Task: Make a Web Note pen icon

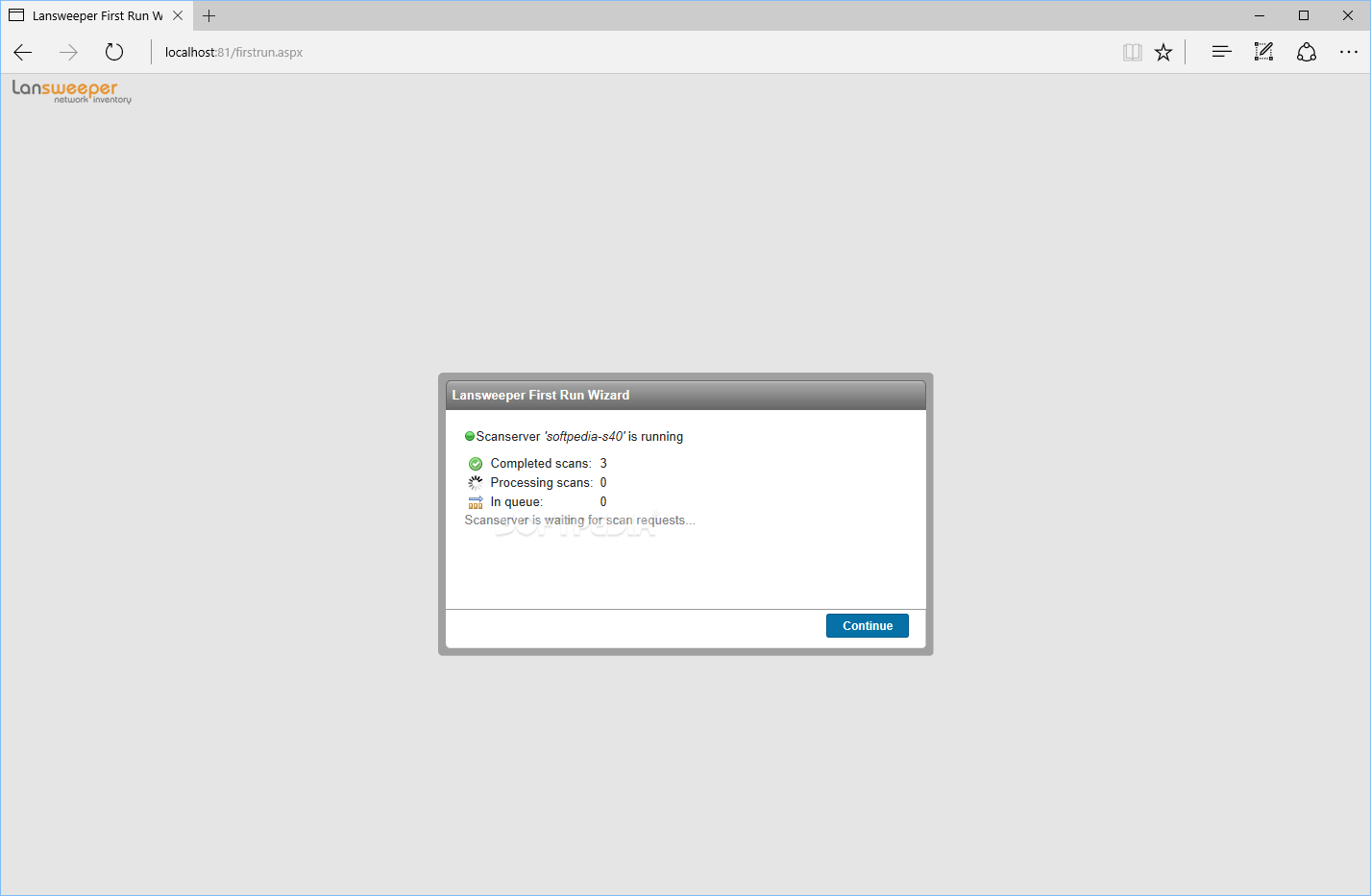Action: [1264, 53]
